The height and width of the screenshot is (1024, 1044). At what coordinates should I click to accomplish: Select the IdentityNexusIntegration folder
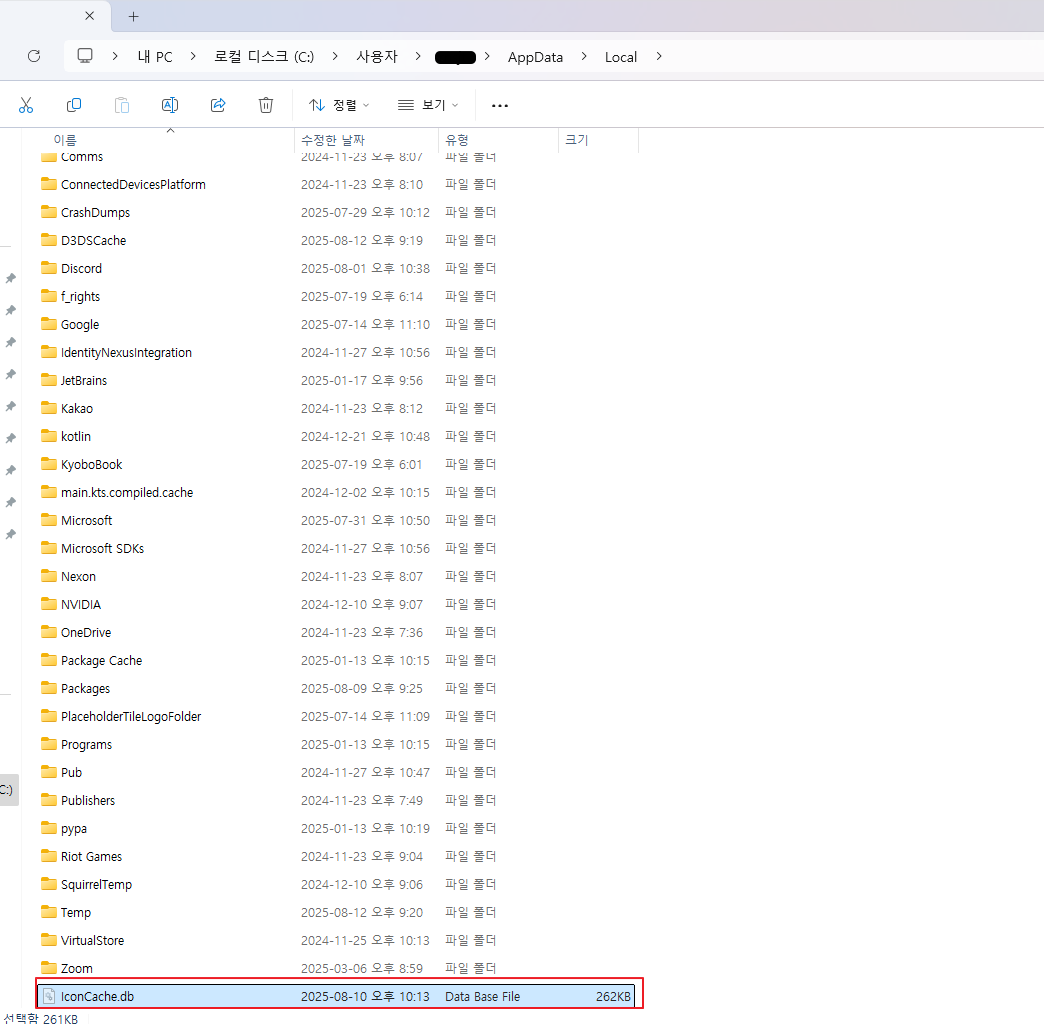pyautogui.click(x=126, y=352)
